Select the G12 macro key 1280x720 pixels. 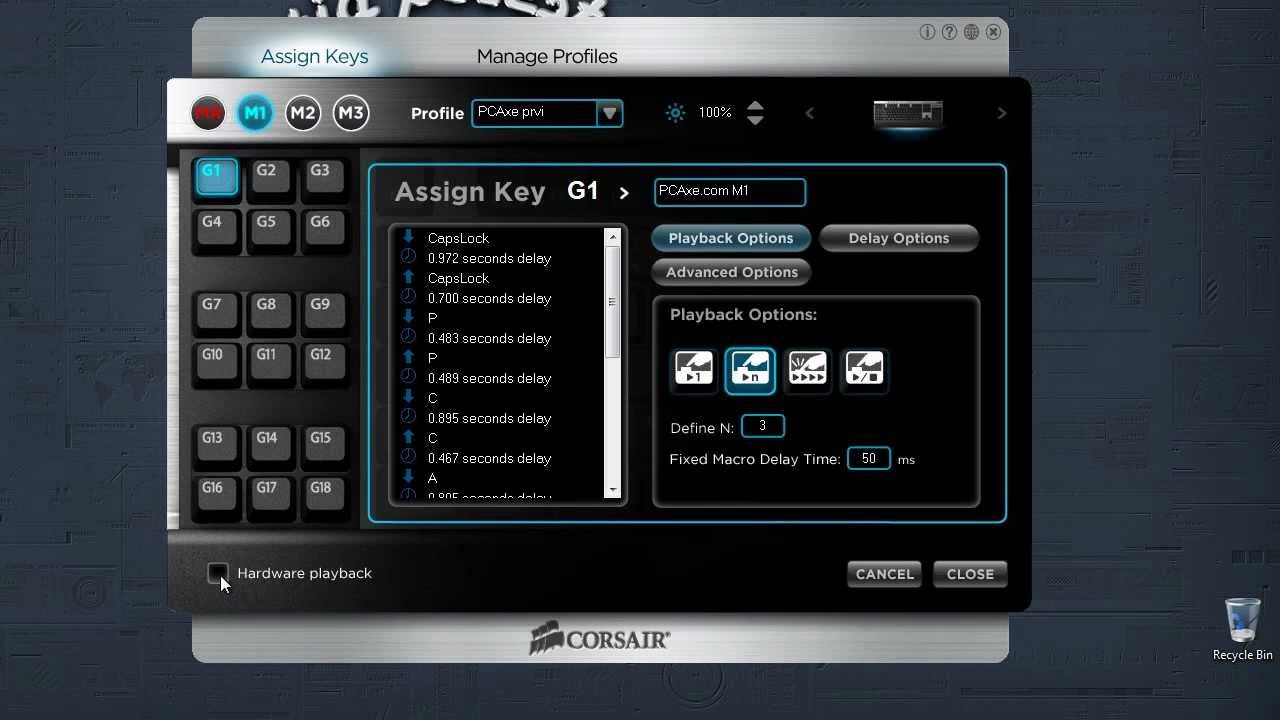325,361
